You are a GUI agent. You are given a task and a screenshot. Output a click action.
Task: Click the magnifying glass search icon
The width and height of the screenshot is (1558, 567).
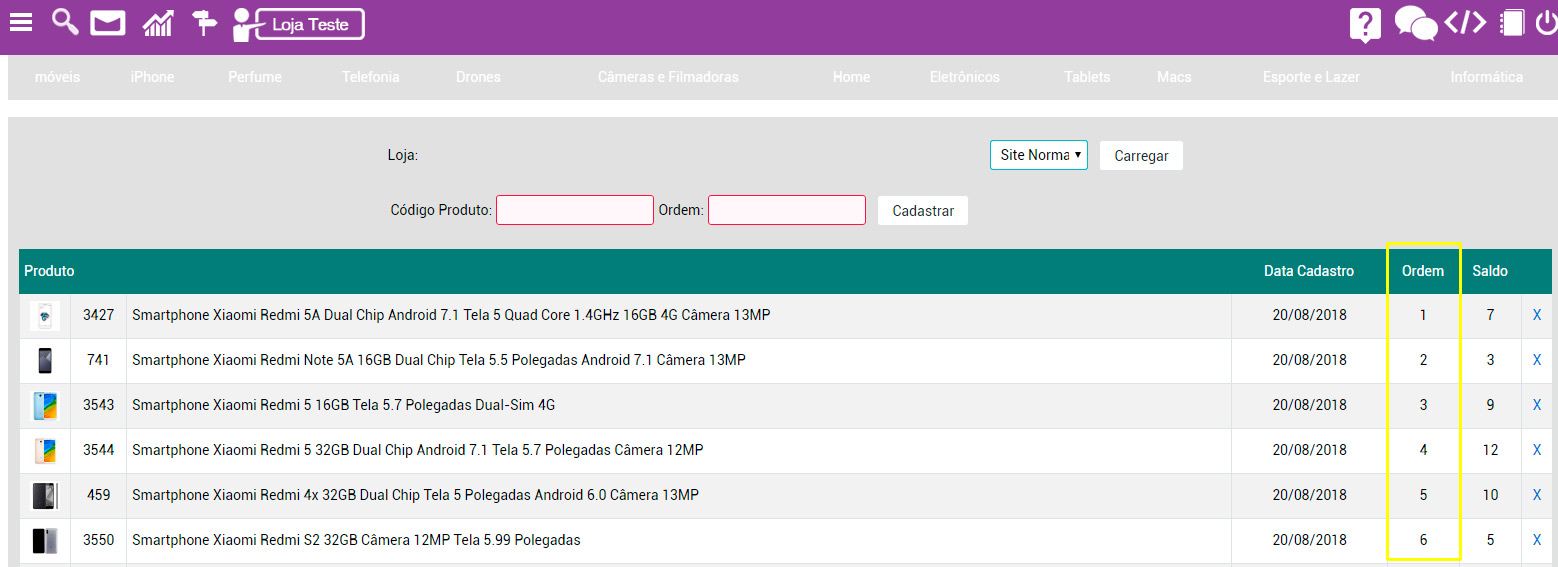click(65, 22)
